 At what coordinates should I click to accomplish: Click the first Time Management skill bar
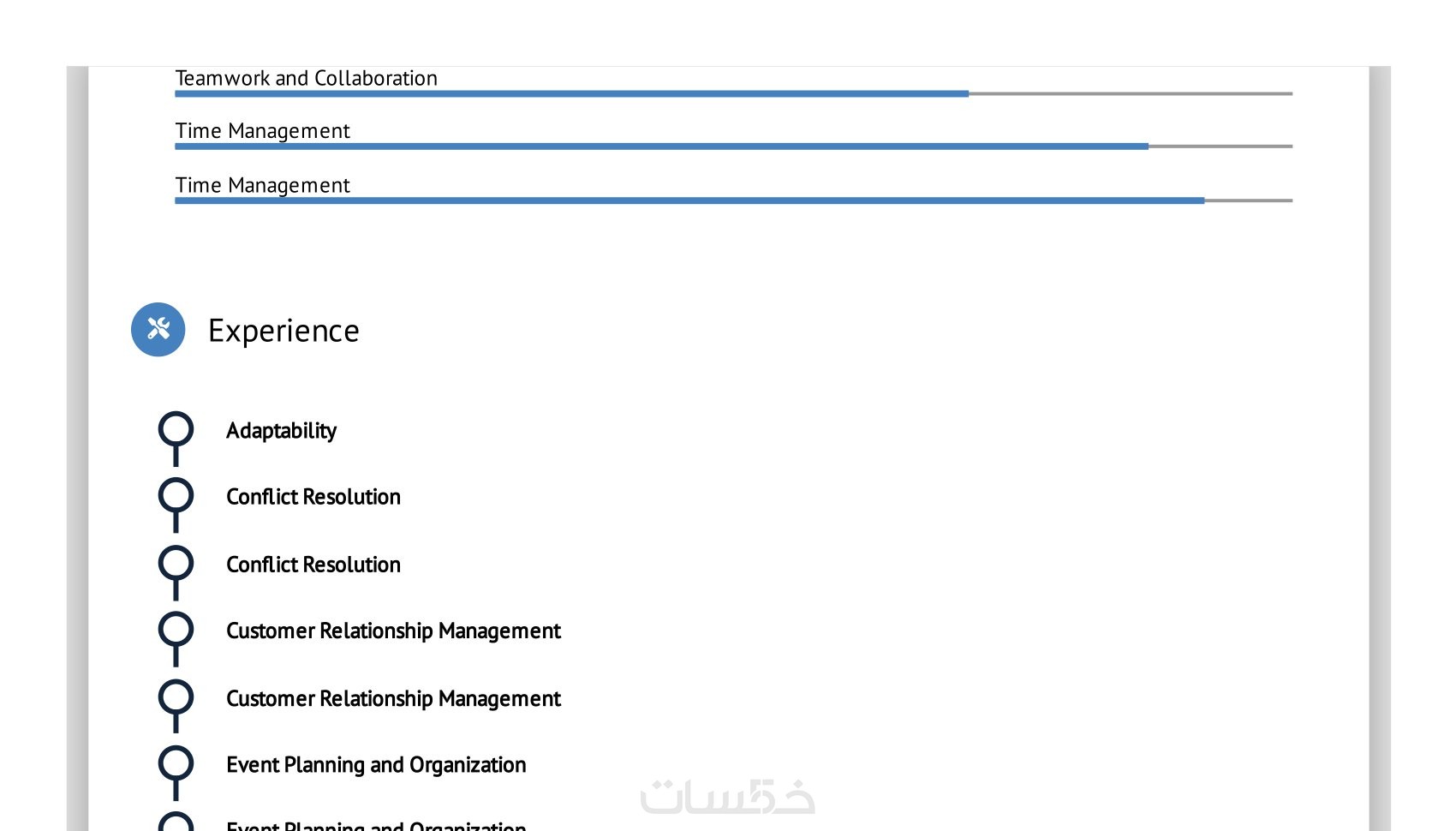pos(733,146)
